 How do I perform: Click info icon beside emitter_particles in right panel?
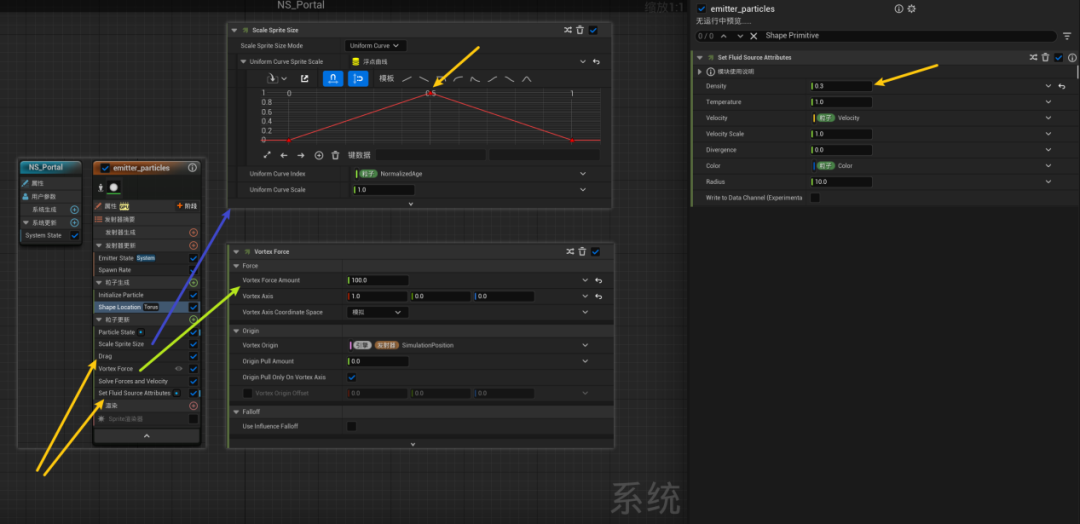pos(899,9)
